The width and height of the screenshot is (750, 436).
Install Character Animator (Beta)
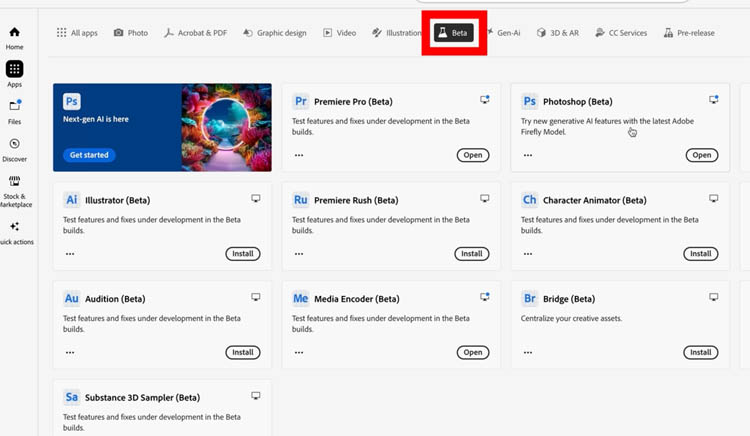(x=701, y=254)
